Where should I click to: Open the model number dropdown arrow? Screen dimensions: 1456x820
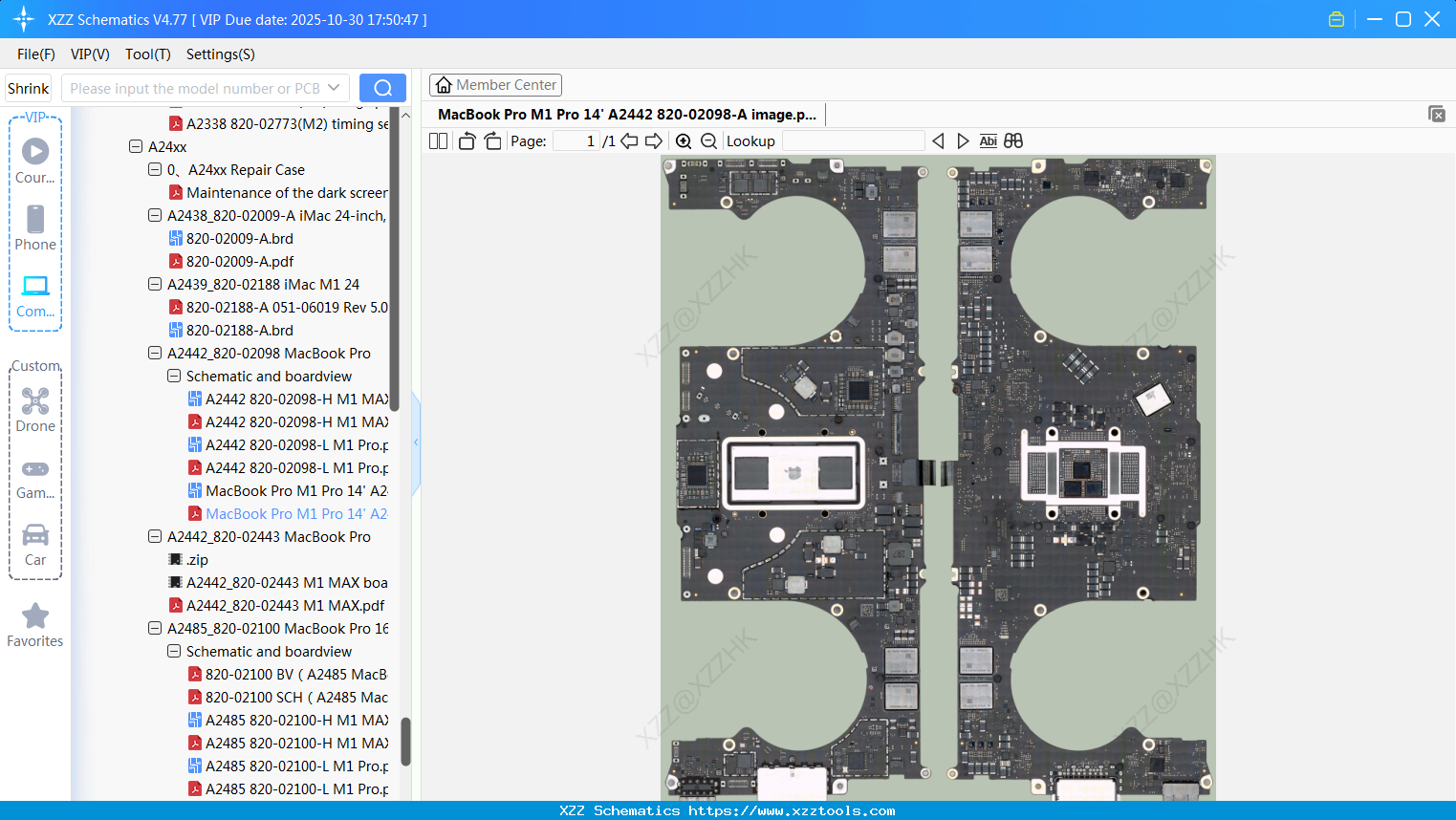coord(334,88)
